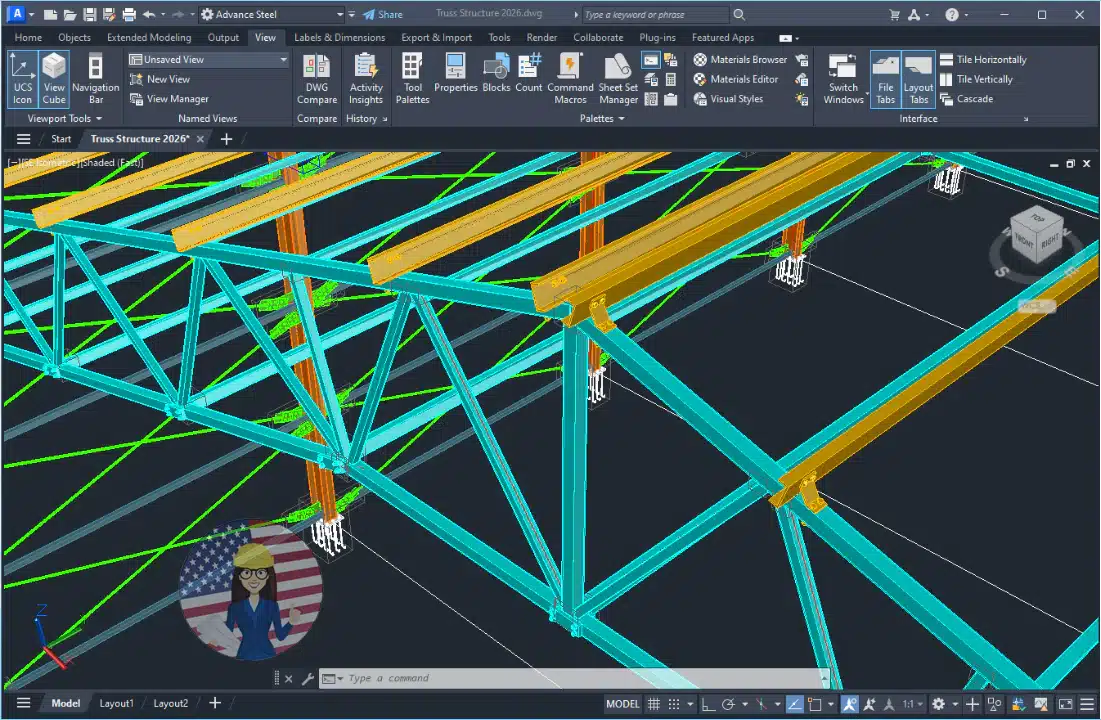Viewport: 1101px width, 720px height.
Task: Launch the Sheet Set Manager
Action: click(618, 79)
